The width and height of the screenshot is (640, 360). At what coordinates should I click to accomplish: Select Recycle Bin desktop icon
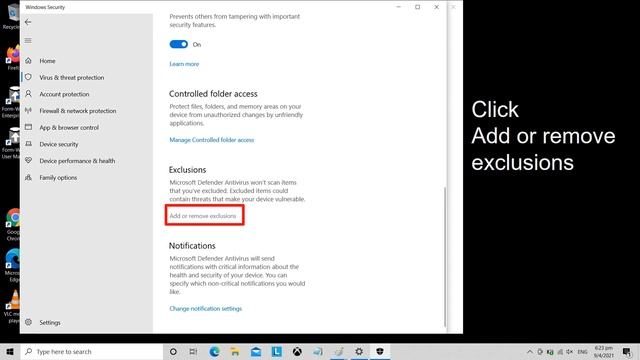click(11, 16)
